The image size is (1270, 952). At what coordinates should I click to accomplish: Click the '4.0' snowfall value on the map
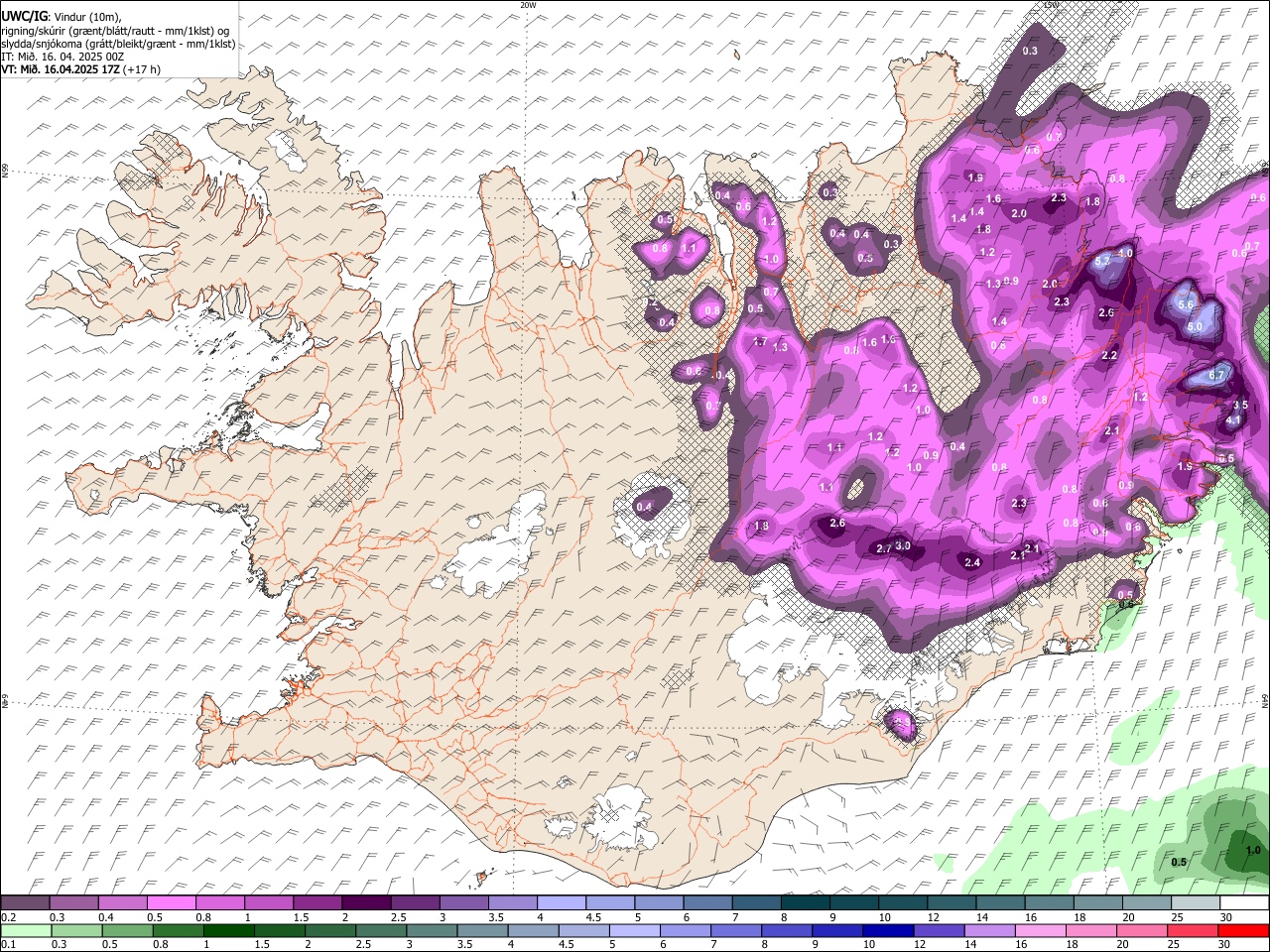pos(1125,253)
